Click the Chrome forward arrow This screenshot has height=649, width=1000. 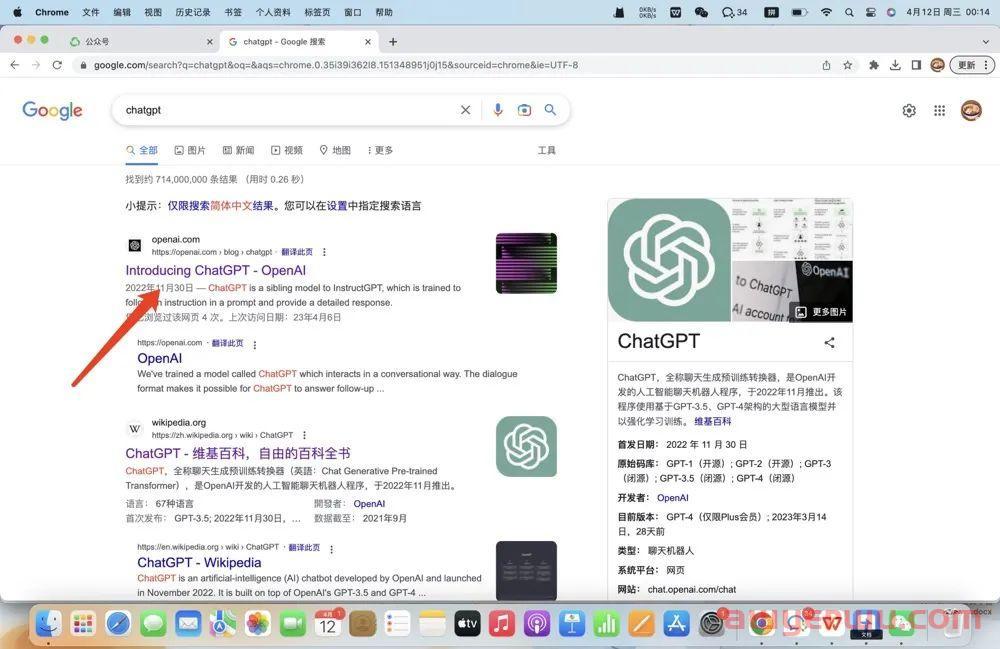click(36, 65)
